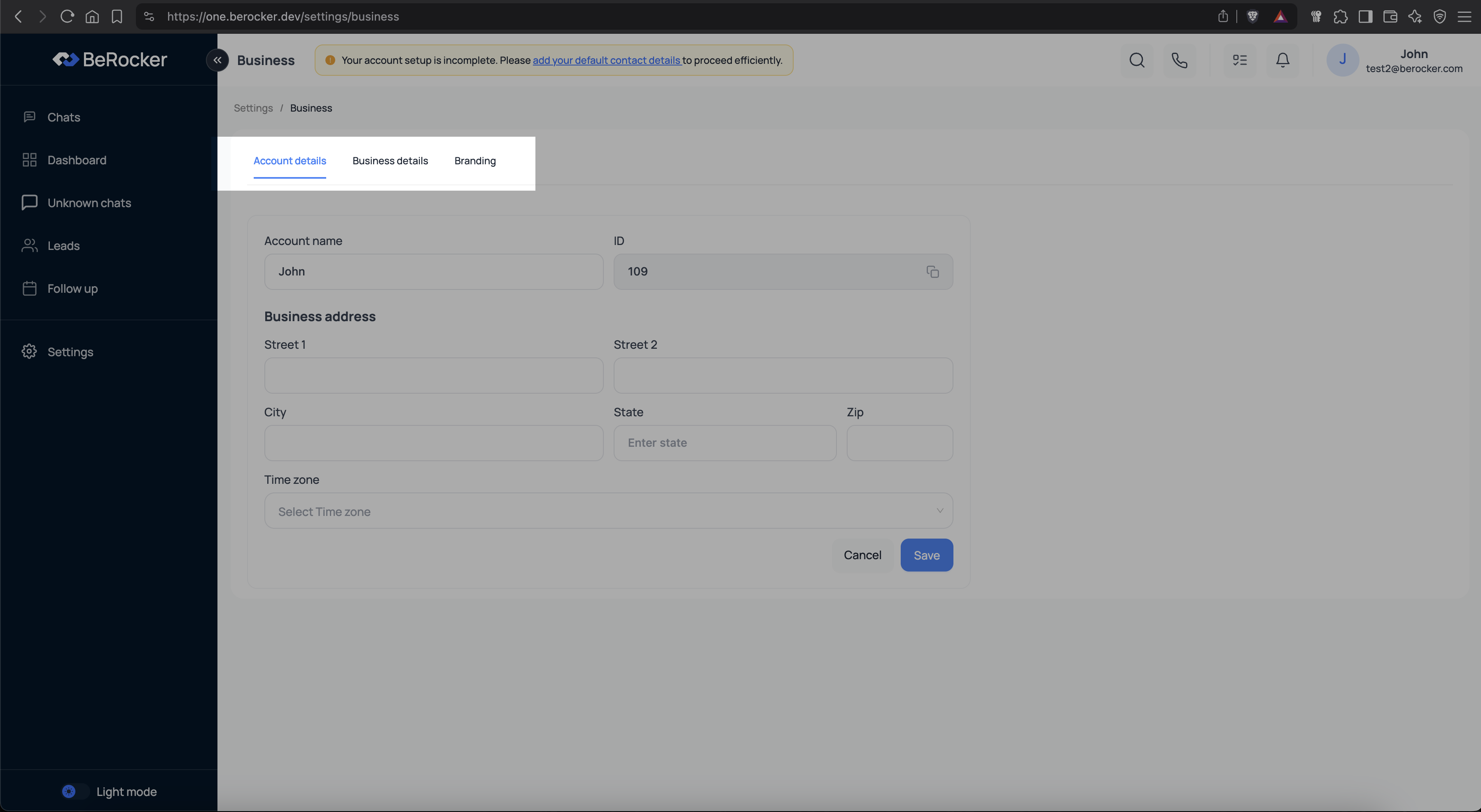Open the notifications bell
The height and width of the screenshot is (812, 1481).
tap(1282, 61)
